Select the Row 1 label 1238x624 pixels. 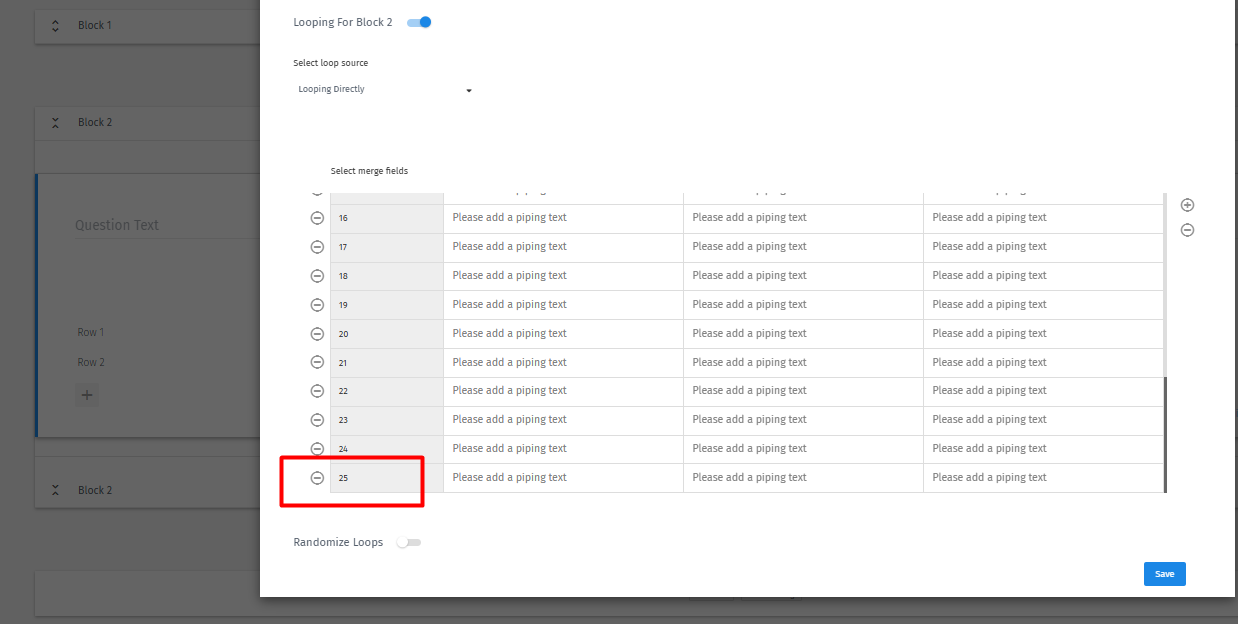tap(91, 332)
